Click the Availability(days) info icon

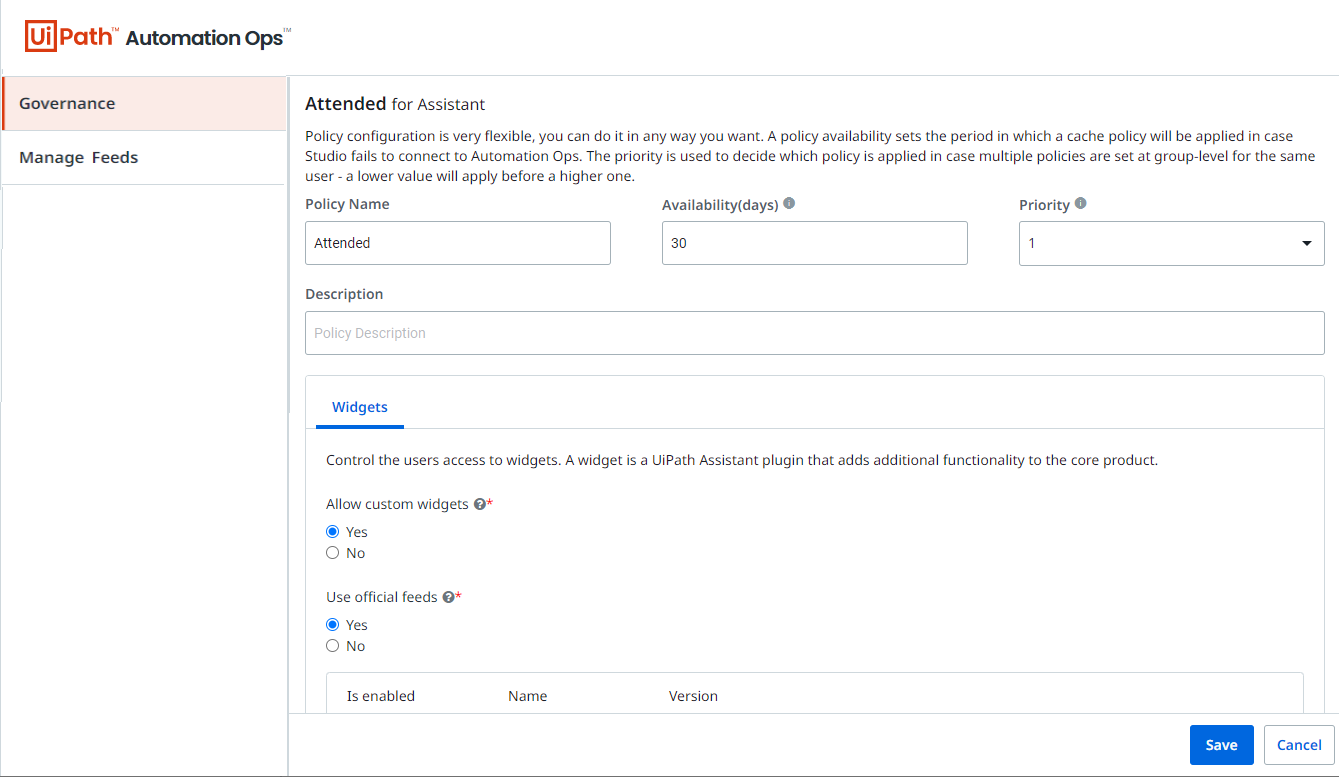tap(789, 203)
